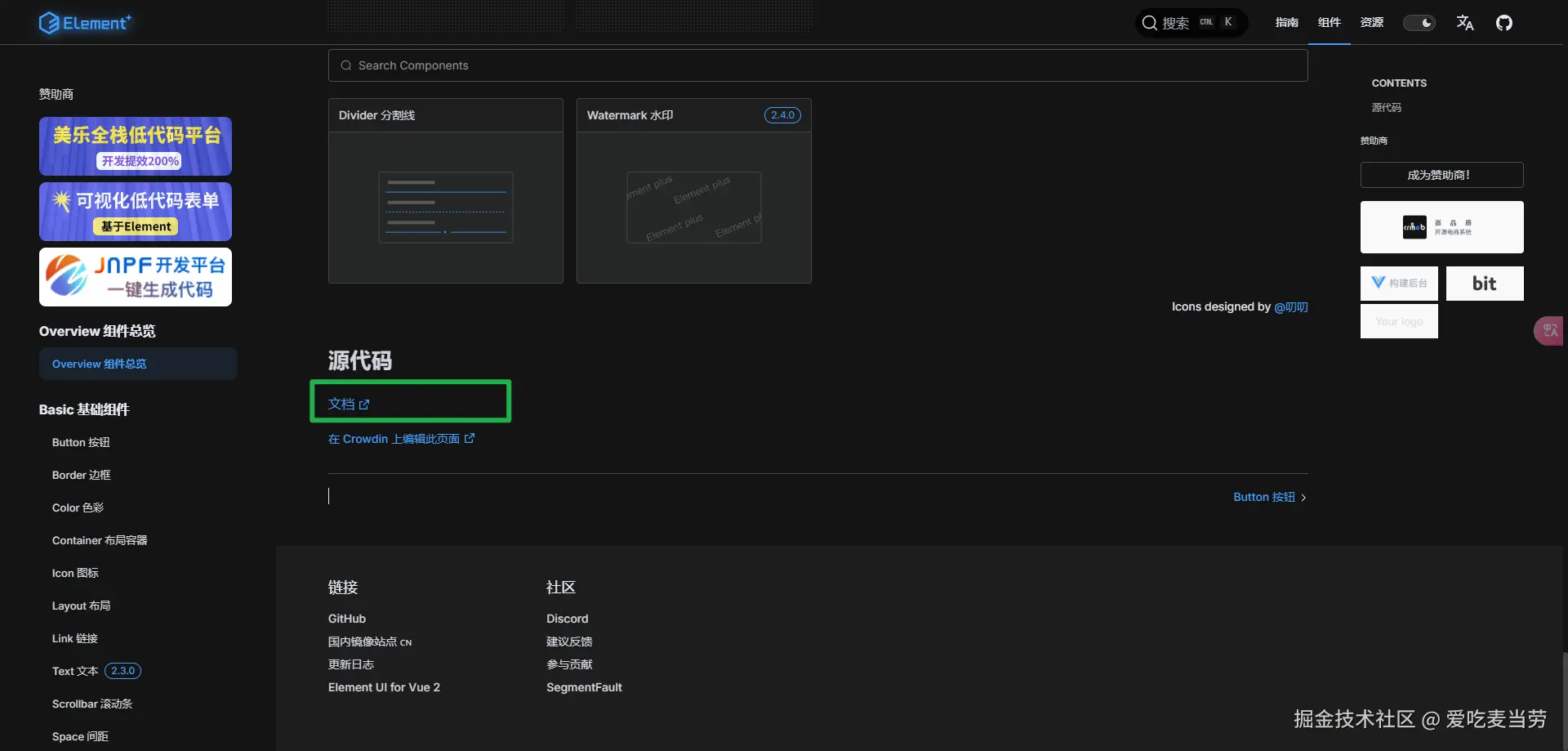
Task: Open the 资源 nav menu item
Action: (x=1372, y=23)
